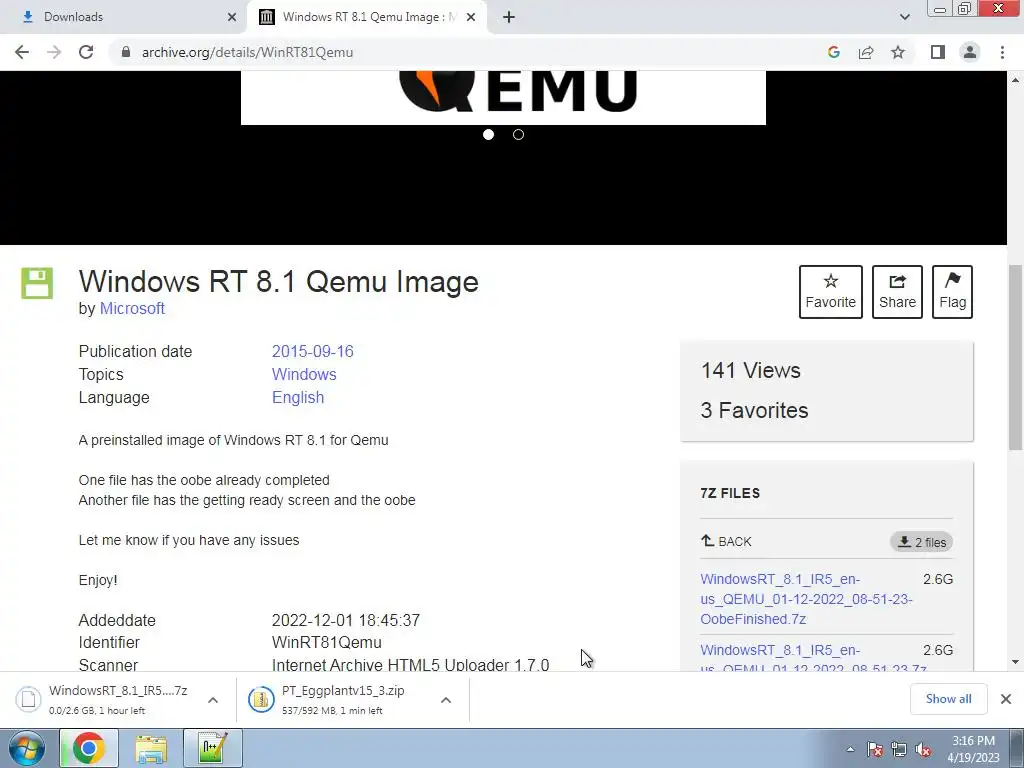Select the Windows RT 8.1 Qemu Image tab
Viewport: 1024px width, 768px height.
click(x=367, y=17)
